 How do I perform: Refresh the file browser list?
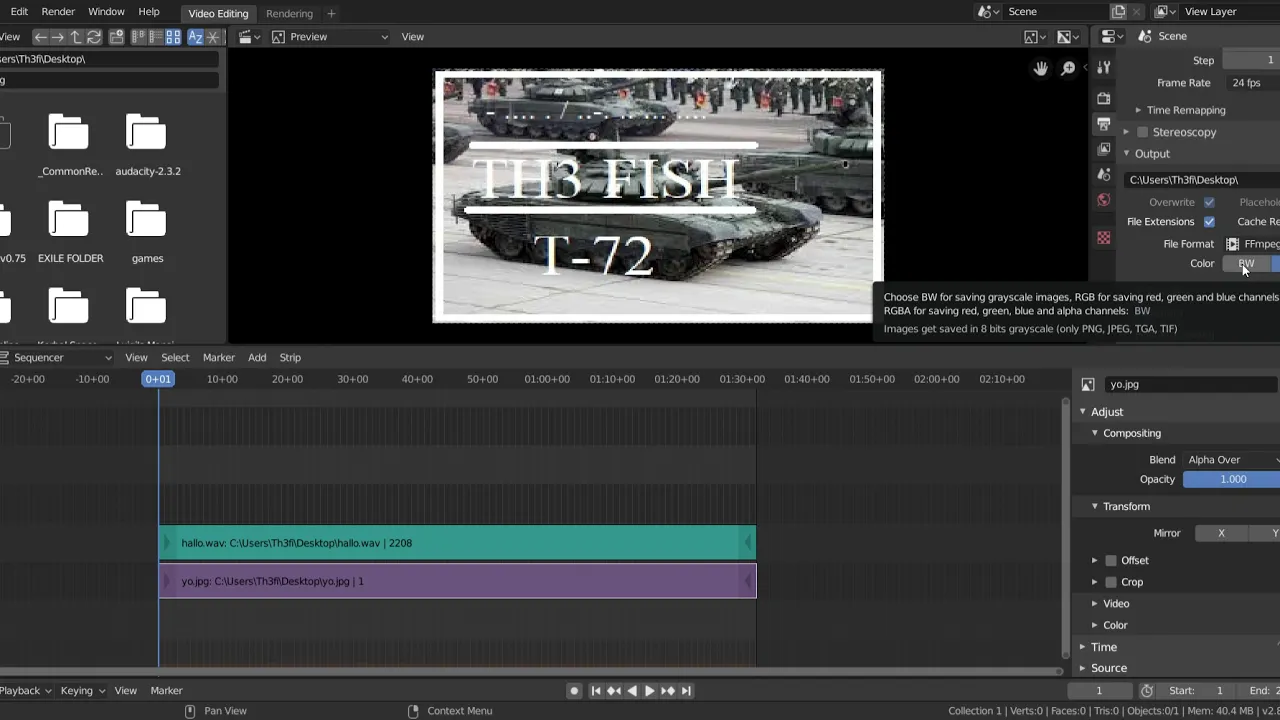point(94,37)
